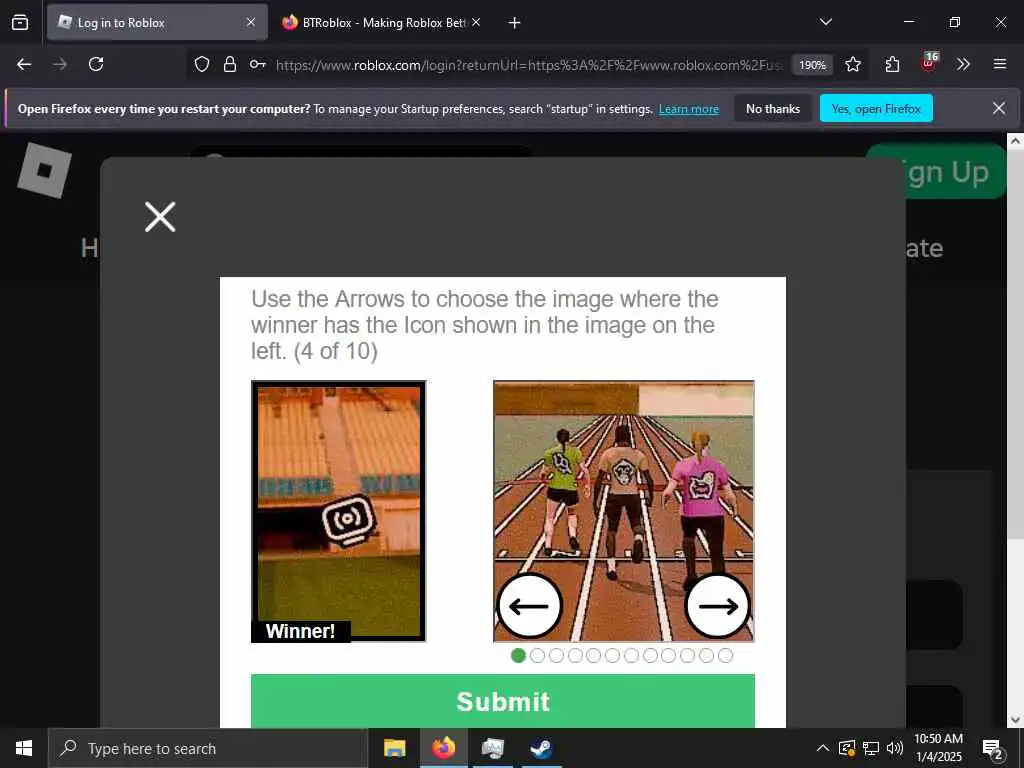Close the Log in to Roblox tab
The image size is (1024, 768).
click(251, 23)
